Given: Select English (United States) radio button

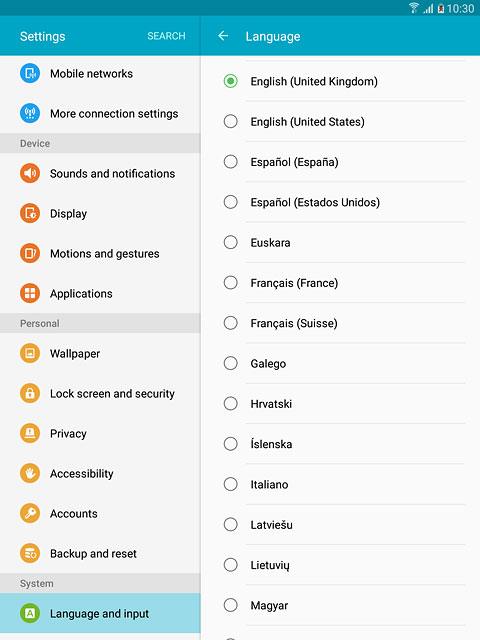Looking at the screenshot, I should (x=231, y=121).
